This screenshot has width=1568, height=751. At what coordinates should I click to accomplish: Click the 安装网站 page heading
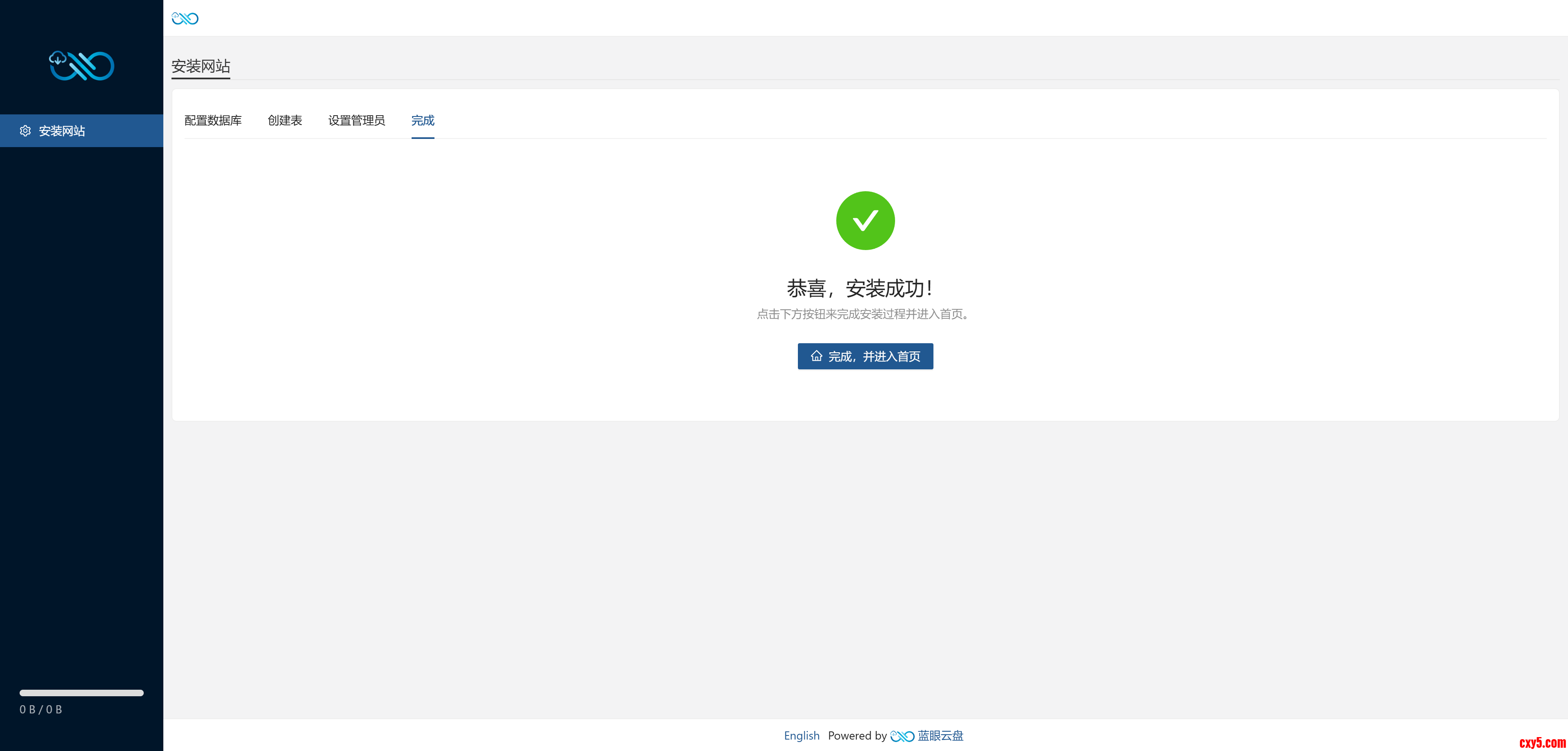coord(201,66)
